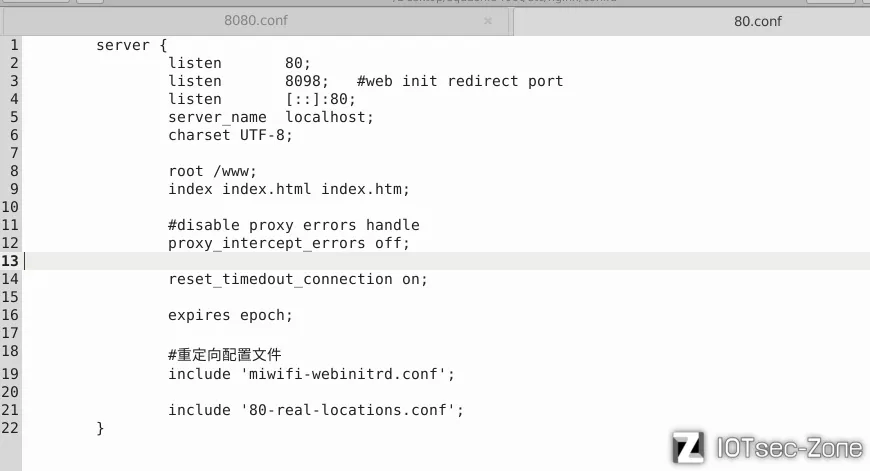This screenshot has height=471, width=870.
Task: Click the include 'miwifi-webinitrd.conf' line
Action: (x=311, y=374)
